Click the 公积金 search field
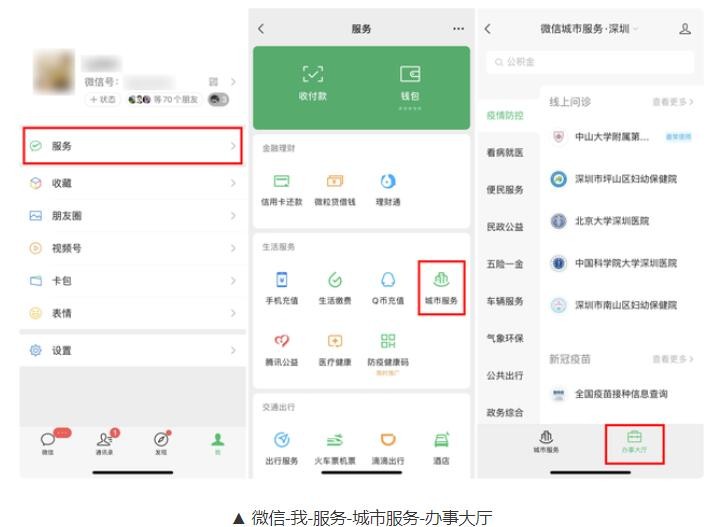 pyautogui.click(x=590, y=62)
